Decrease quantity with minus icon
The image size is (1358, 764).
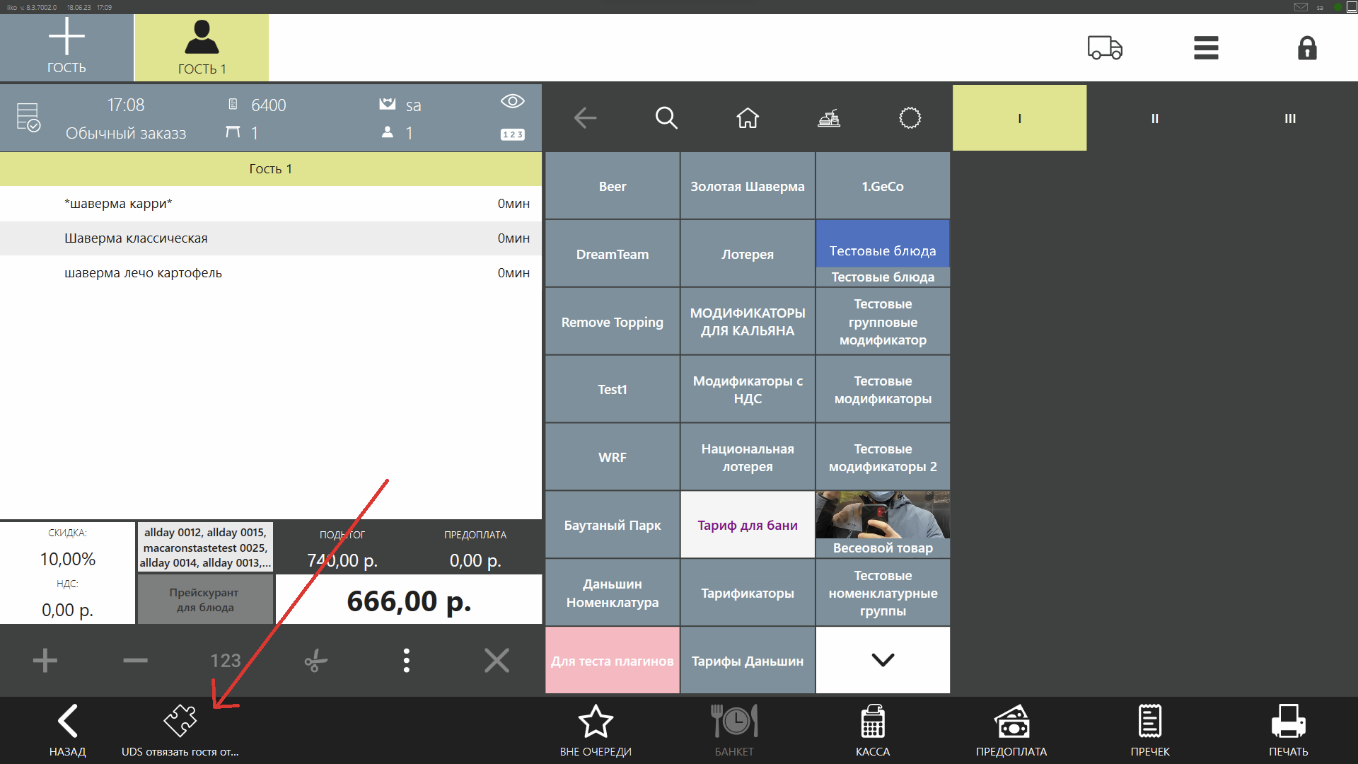(135, 660)
